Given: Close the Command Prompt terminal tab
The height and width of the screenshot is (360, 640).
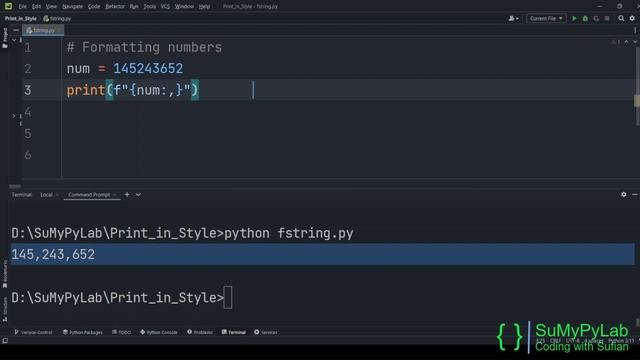Looking at the screenshot, I should pos(115,195).
